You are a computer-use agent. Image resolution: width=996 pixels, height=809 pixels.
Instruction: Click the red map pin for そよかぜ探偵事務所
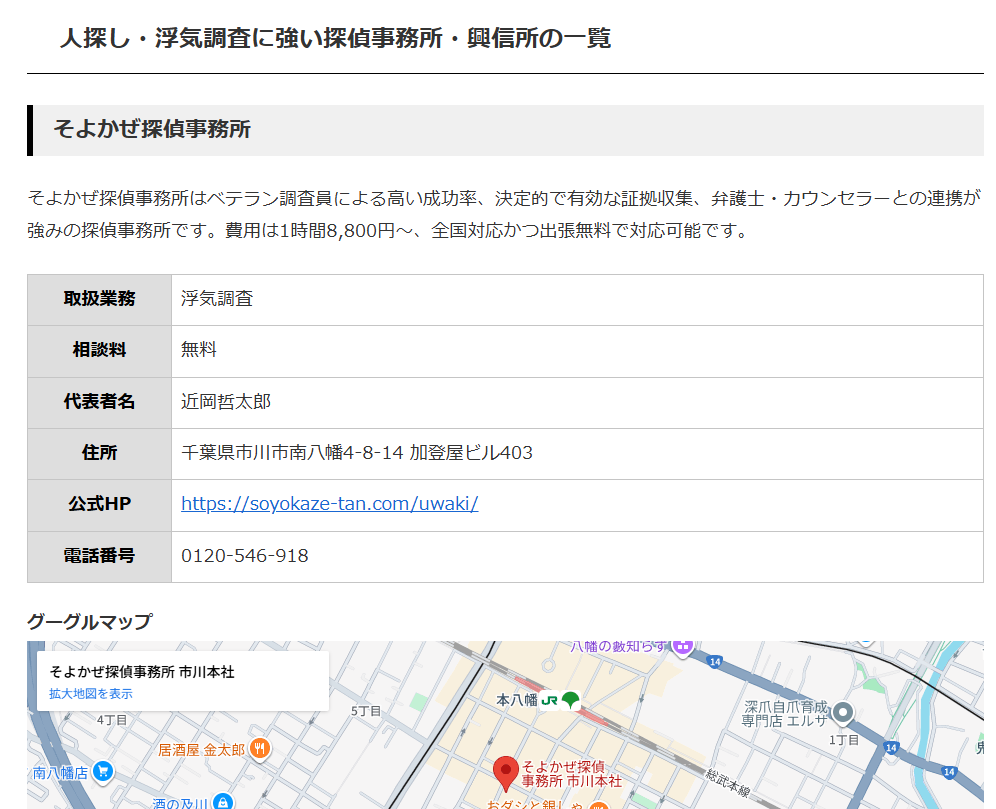(x=507, y=773)
